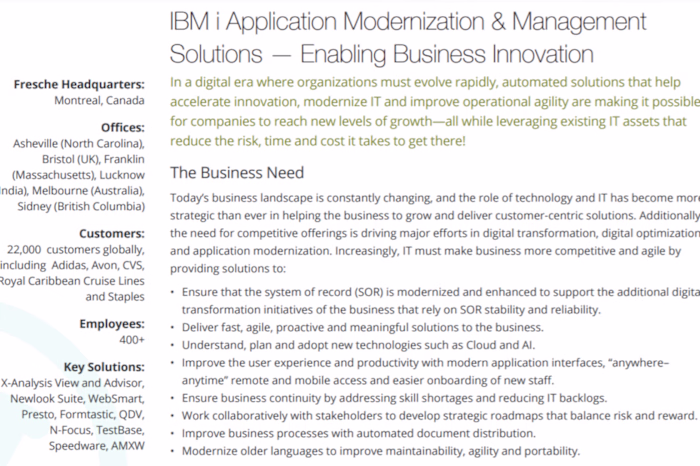Click the green line starting 'accelerate innovation, modernize IT'
Image resolution: width=700 pixels, height=466 pixels.
coord(435,102)
